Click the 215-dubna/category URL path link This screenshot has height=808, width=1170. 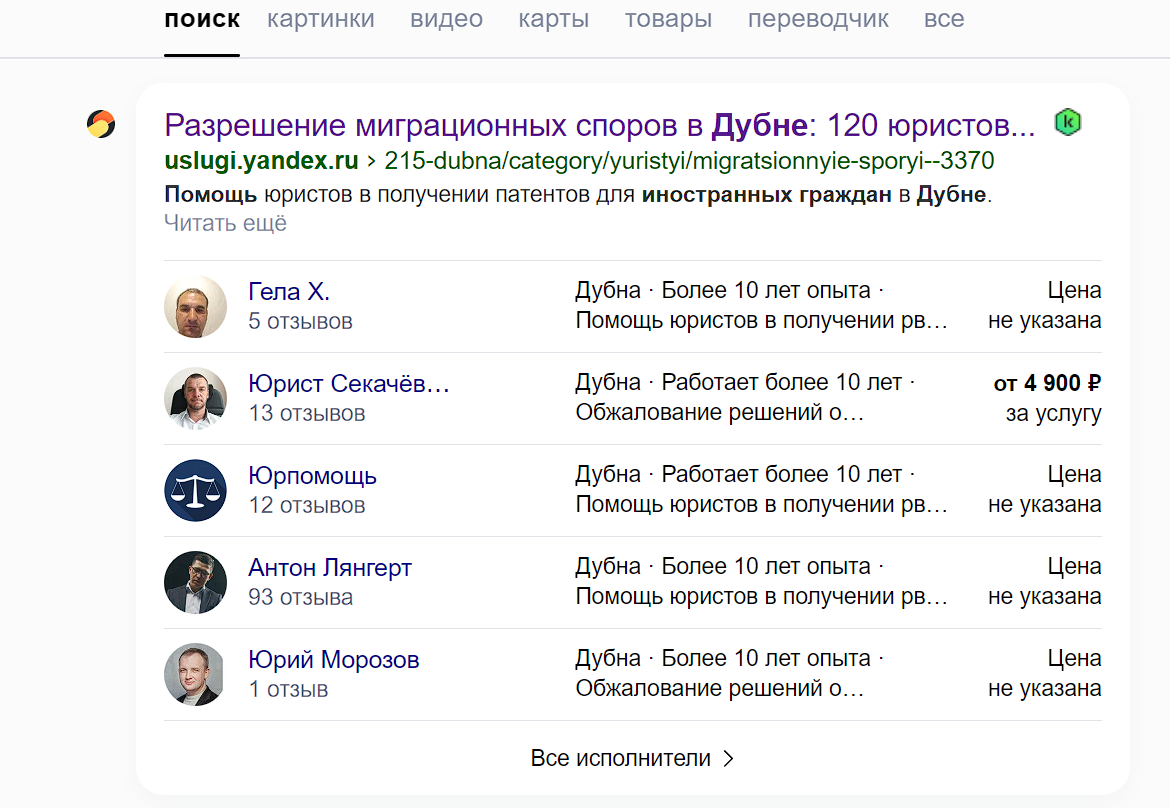[x=689, y=160]
